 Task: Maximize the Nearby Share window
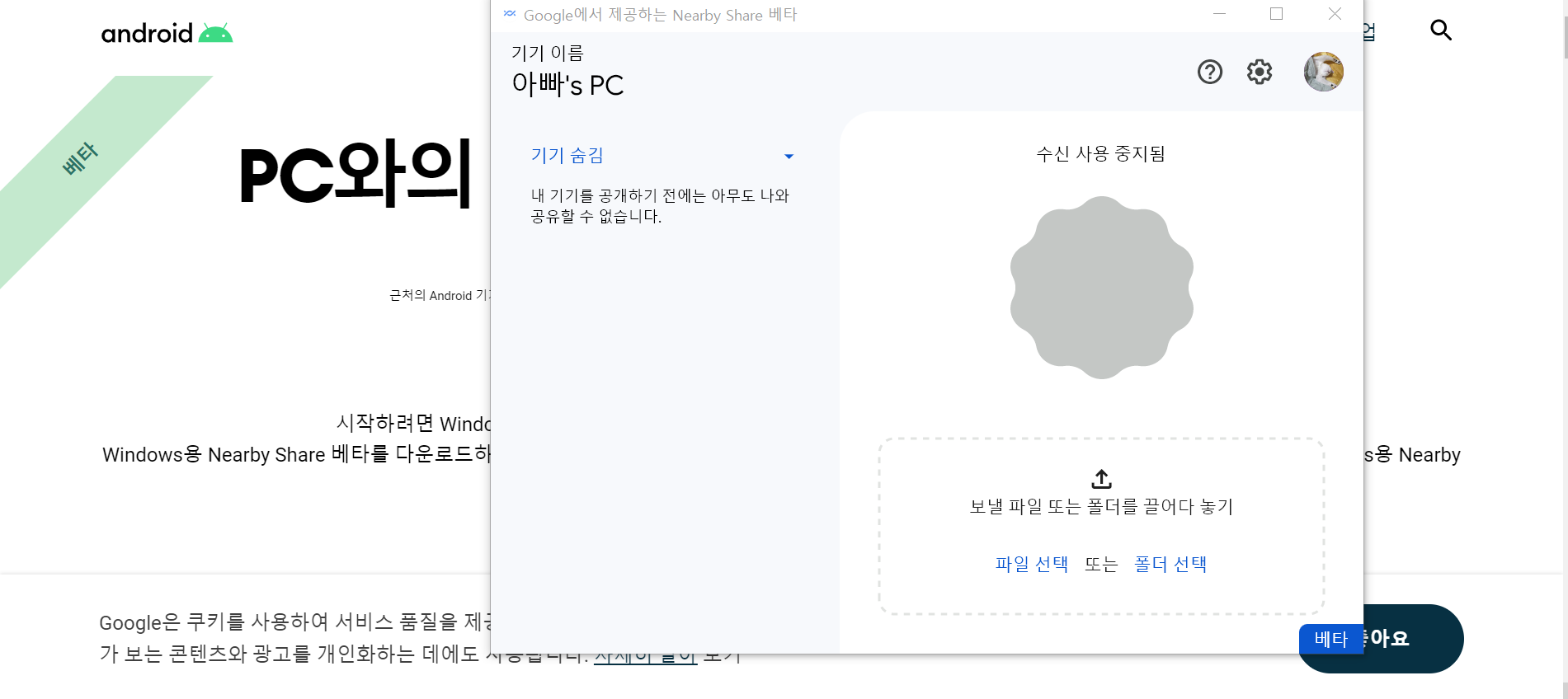click(x=1276, y=14)
